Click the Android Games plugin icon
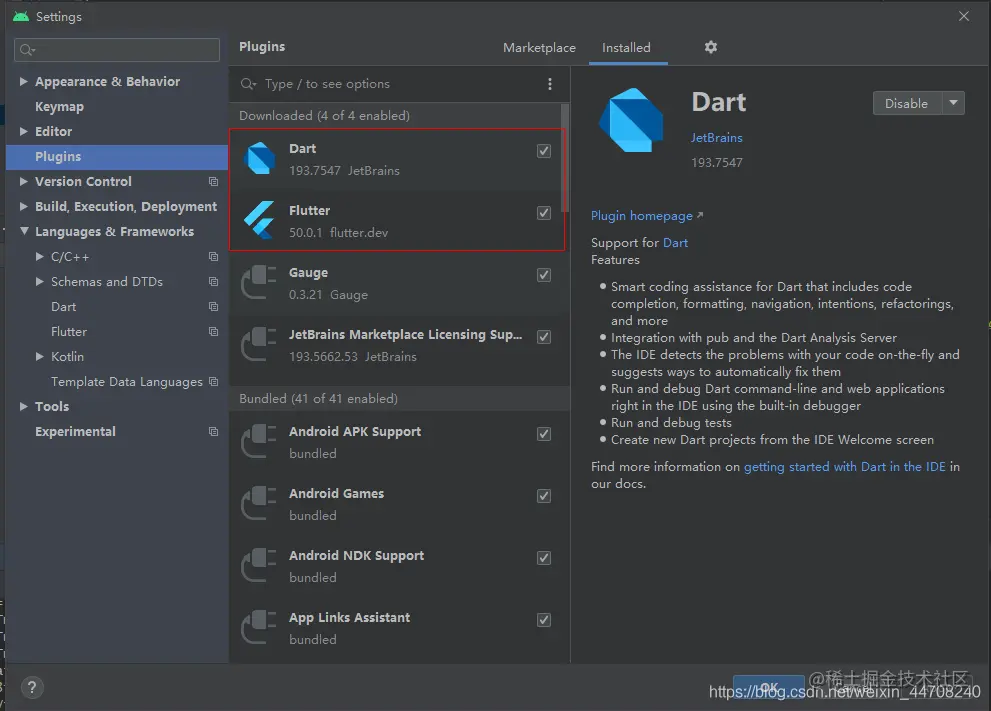This screenshot has width=991, height=711. 259,503
